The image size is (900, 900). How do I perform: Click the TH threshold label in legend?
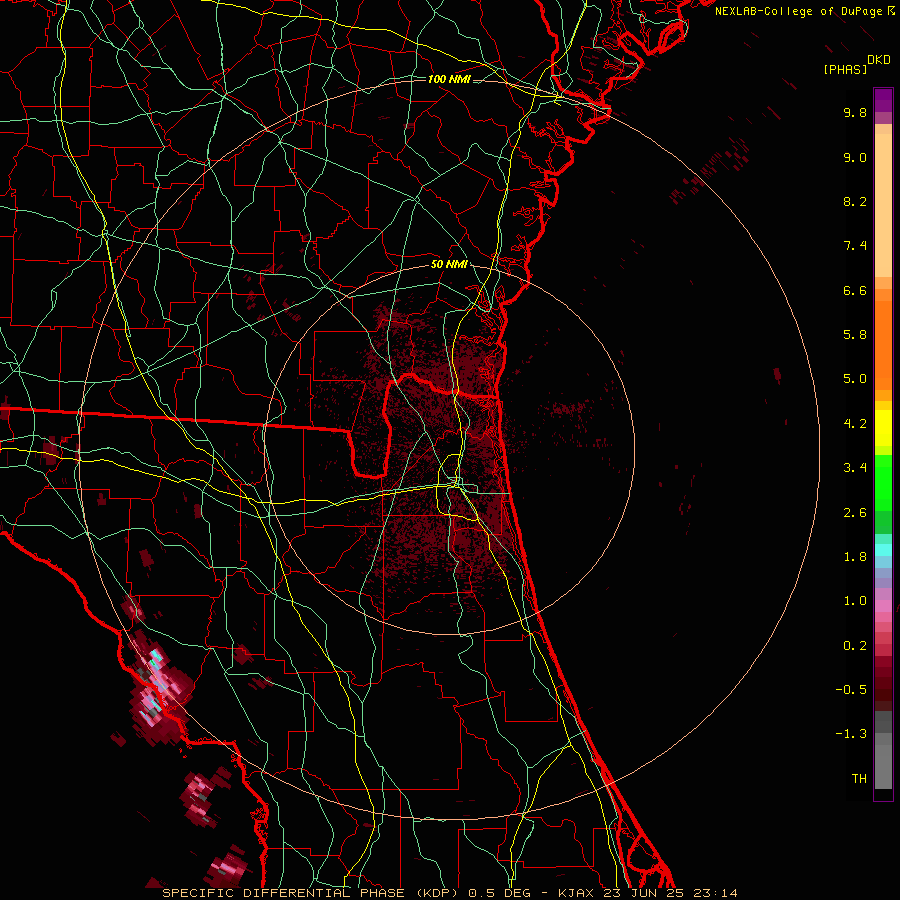859,779
